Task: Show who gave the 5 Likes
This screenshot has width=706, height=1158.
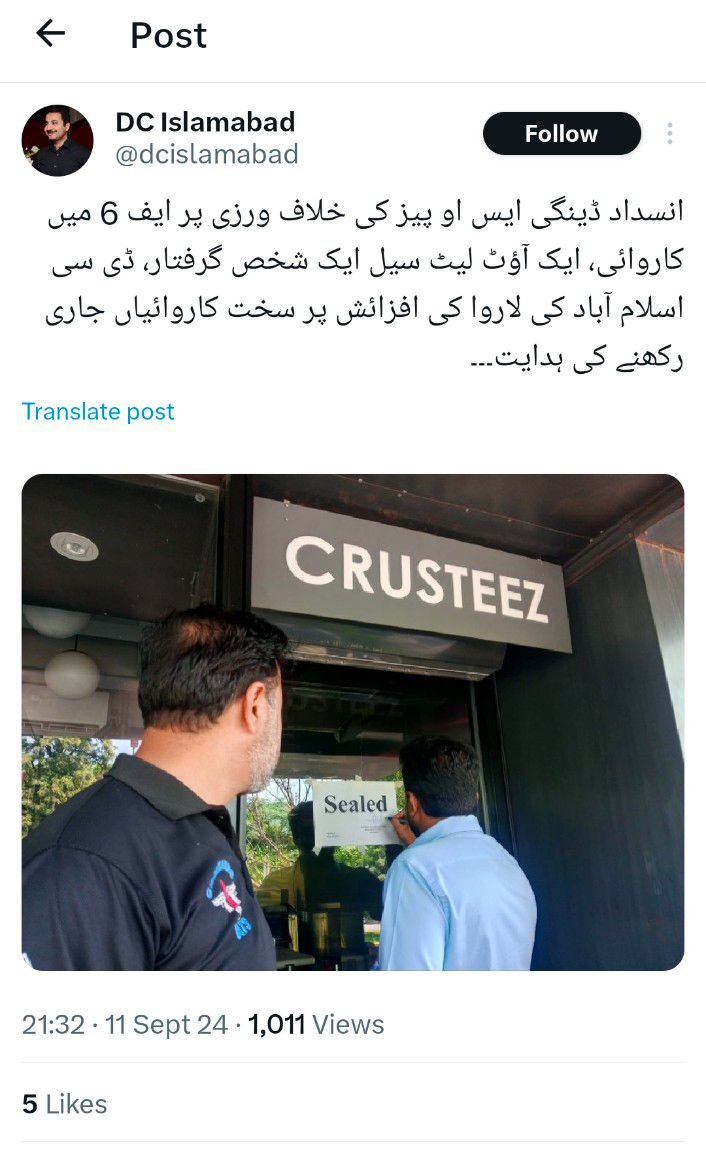Action: 64,1104
